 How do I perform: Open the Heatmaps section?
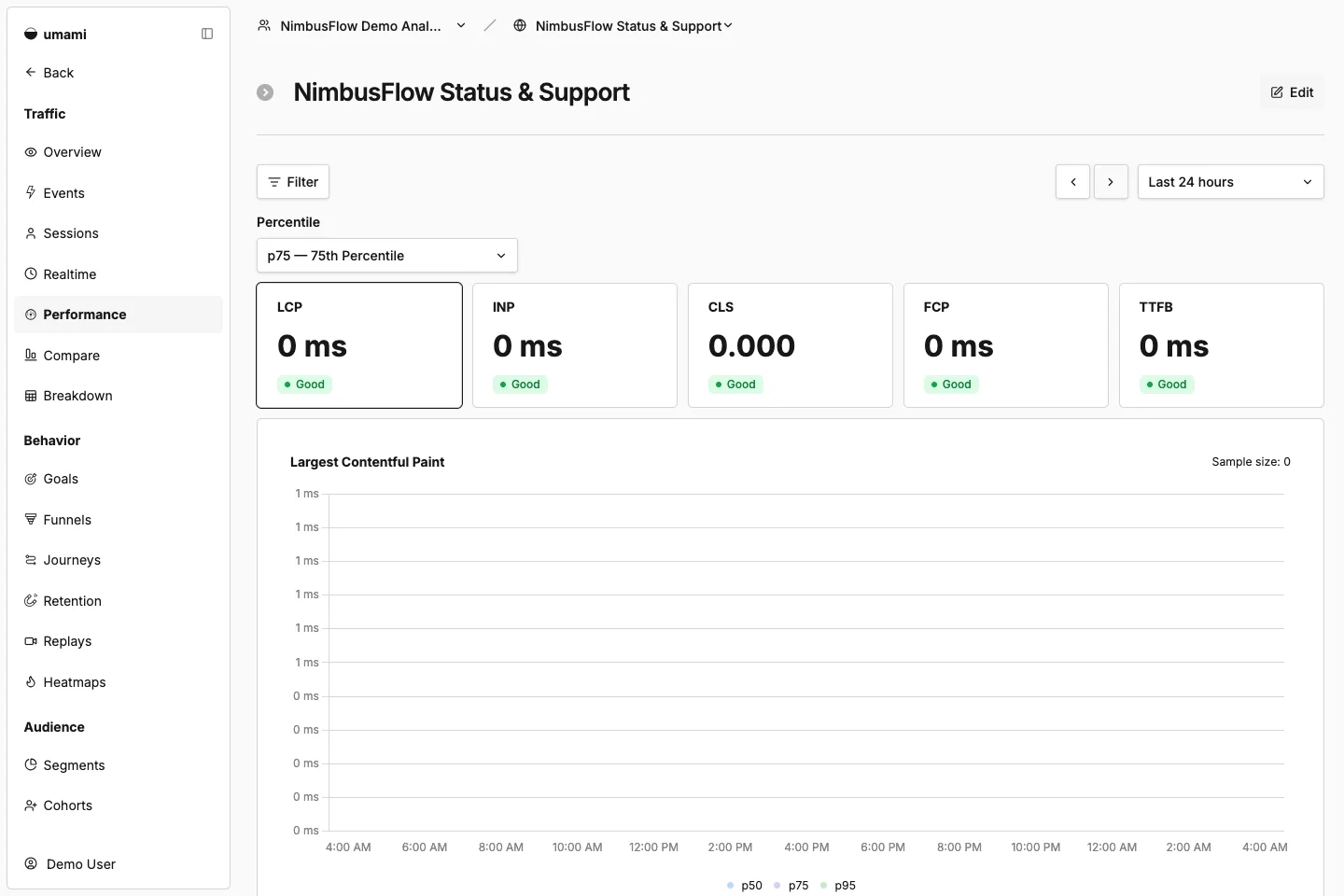coord(119,681)
